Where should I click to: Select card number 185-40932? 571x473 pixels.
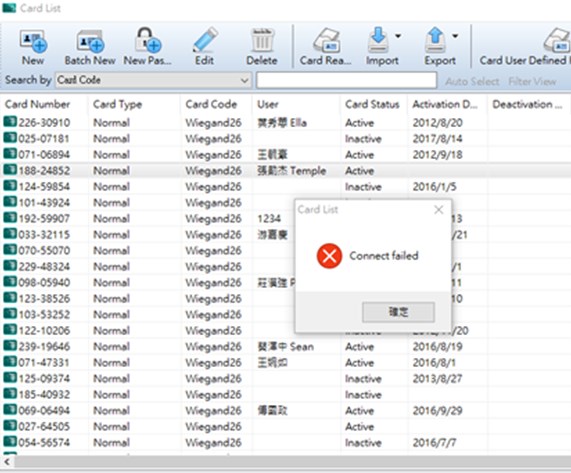click(44, 395)
